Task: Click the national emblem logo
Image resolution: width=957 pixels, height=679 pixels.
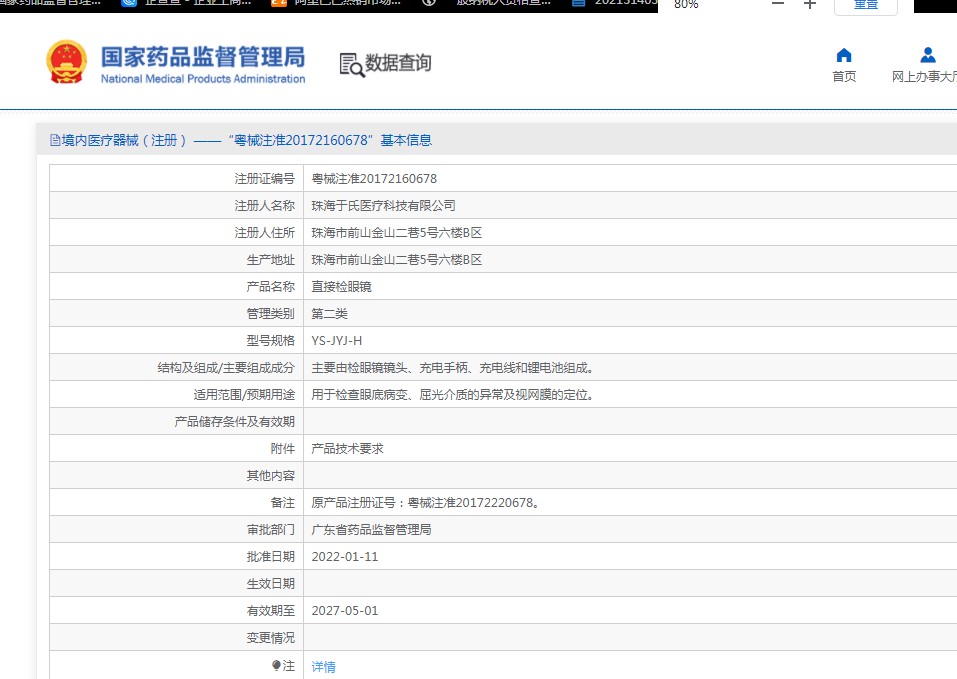Action: point(66,62)
